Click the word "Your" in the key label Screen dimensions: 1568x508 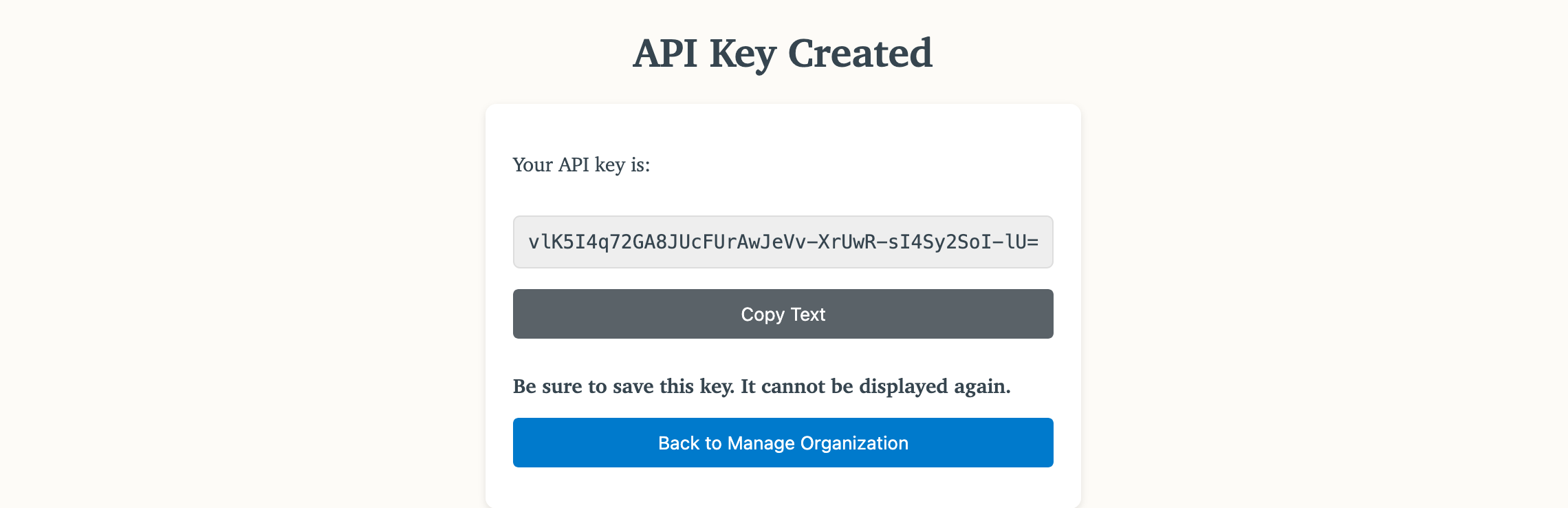(x=533, y=165)
